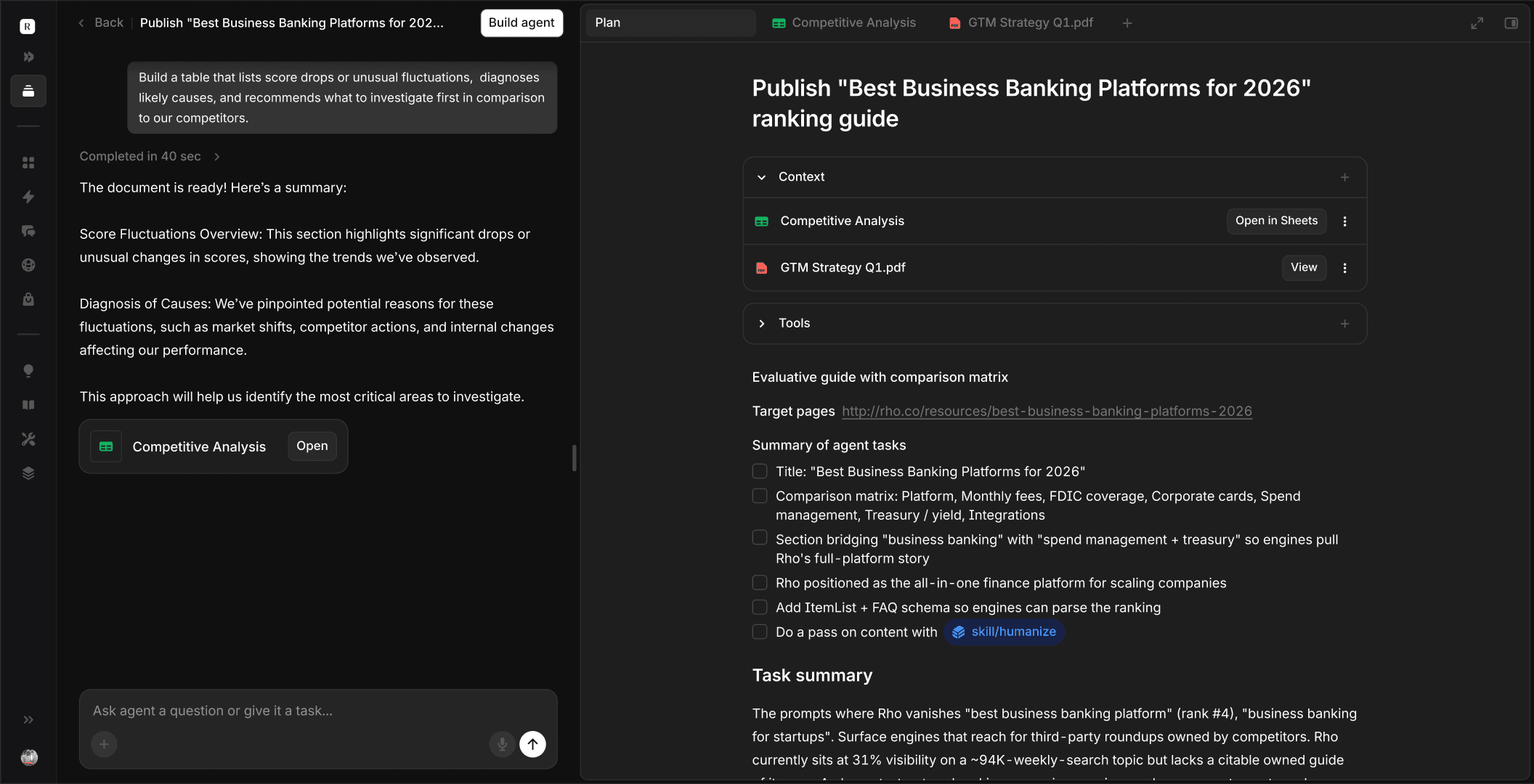Open more options for Competitive Analysis row
Image resolution: width=1534 pixels, height=784 pixels.
[1344, 221]
